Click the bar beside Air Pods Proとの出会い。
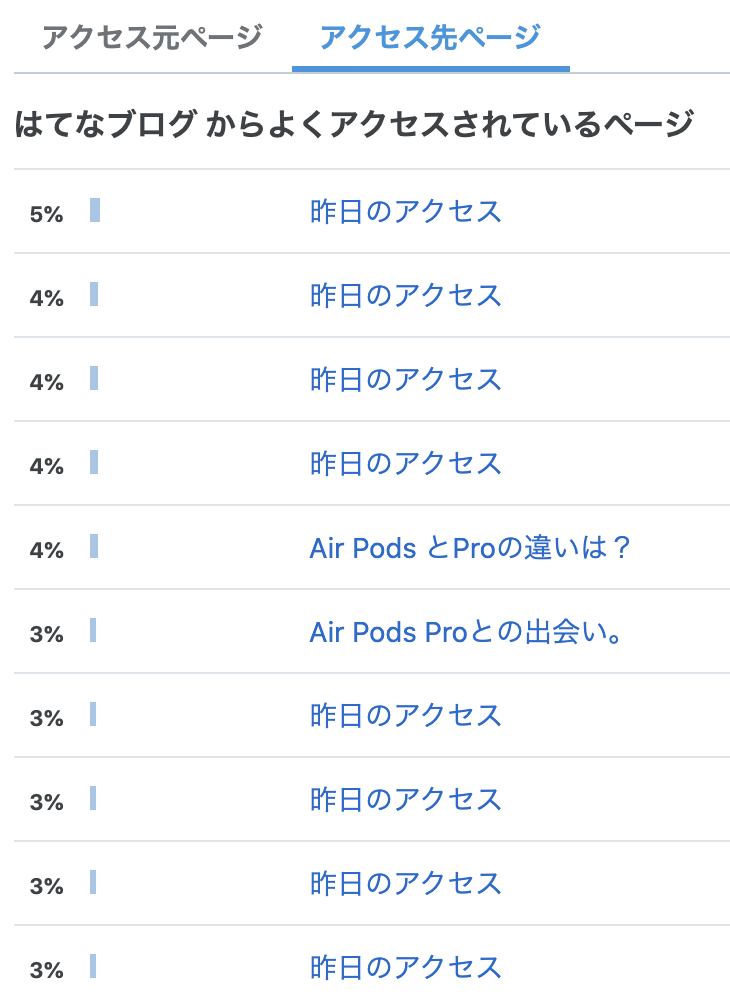730x1008 pixels. tap(93, 630)
